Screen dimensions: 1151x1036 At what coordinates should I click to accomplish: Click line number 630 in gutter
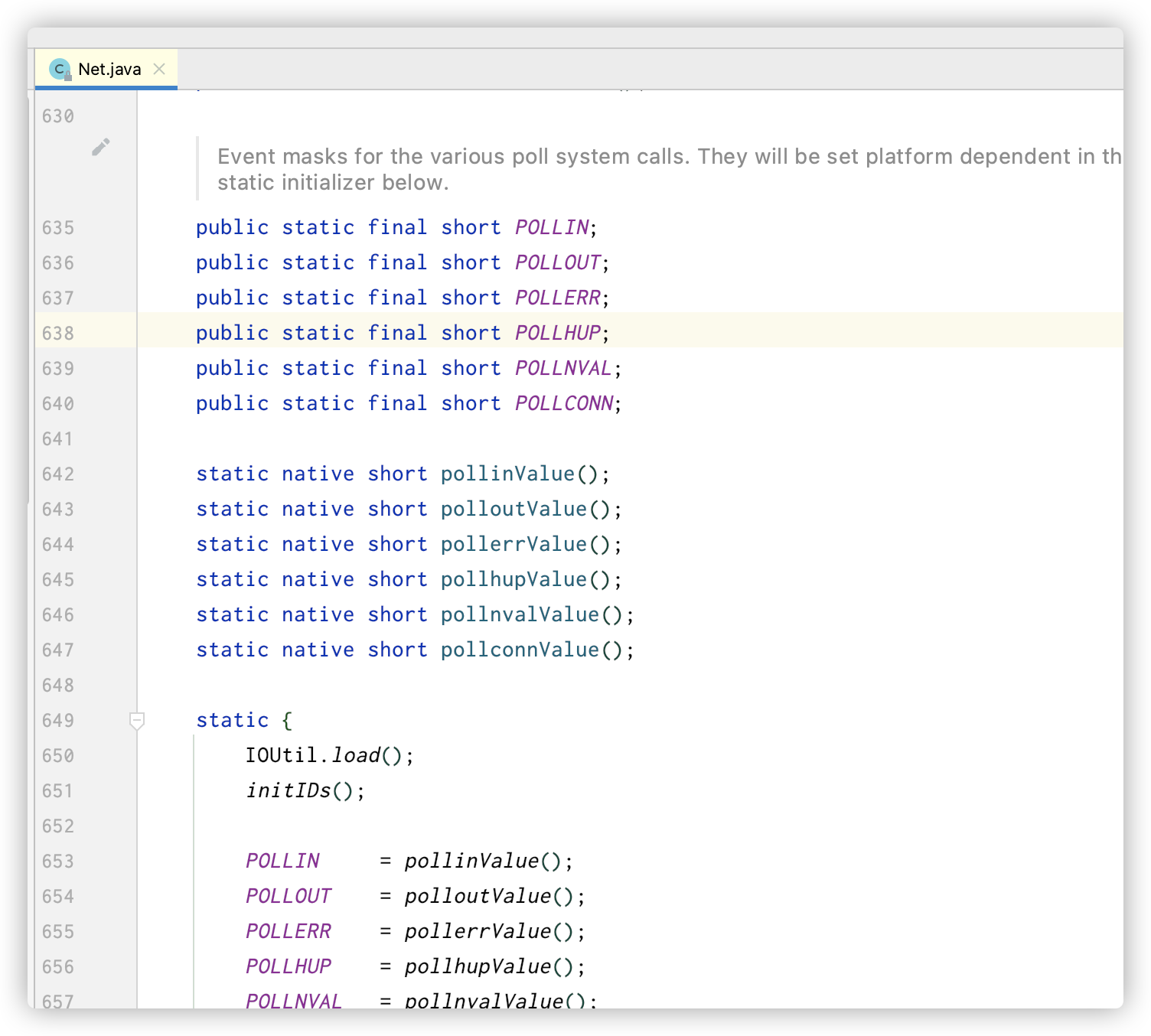point(58,116)
